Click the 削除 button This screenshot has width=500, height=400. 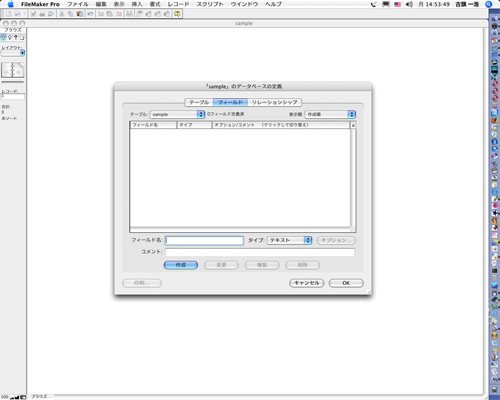pyautogui.click(x=303, y=265)
